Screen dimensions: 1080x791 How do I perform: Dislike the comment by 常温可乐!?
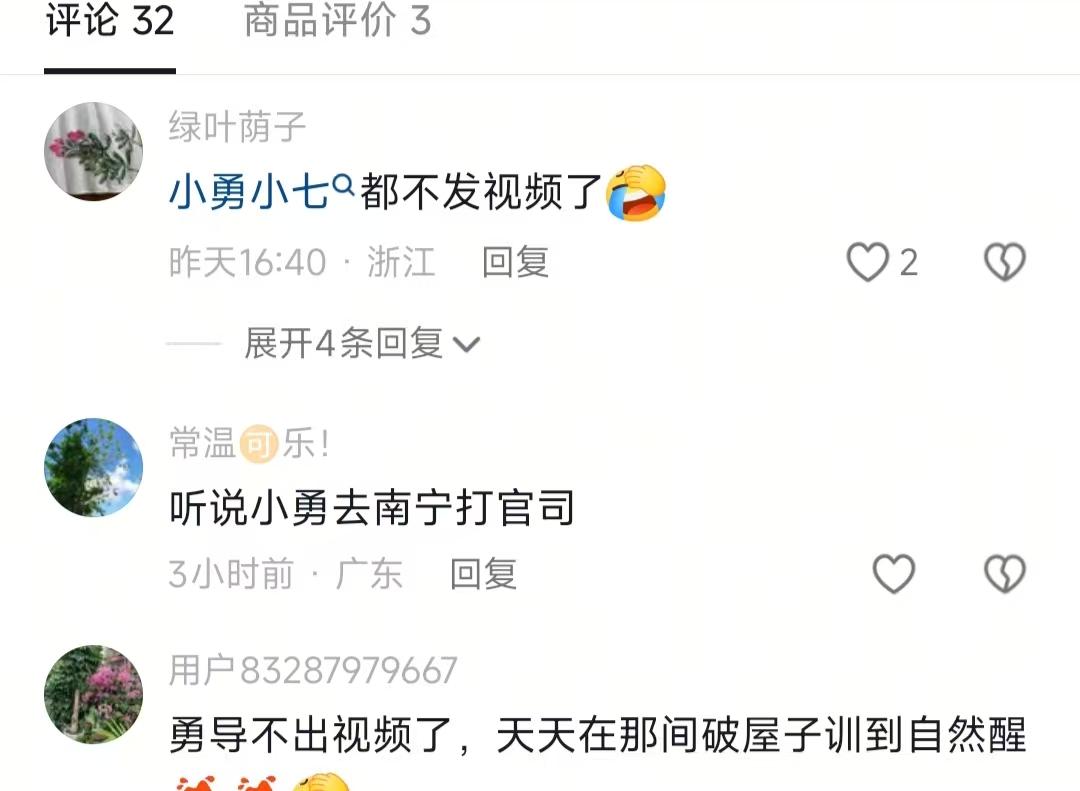[1005, 573]
